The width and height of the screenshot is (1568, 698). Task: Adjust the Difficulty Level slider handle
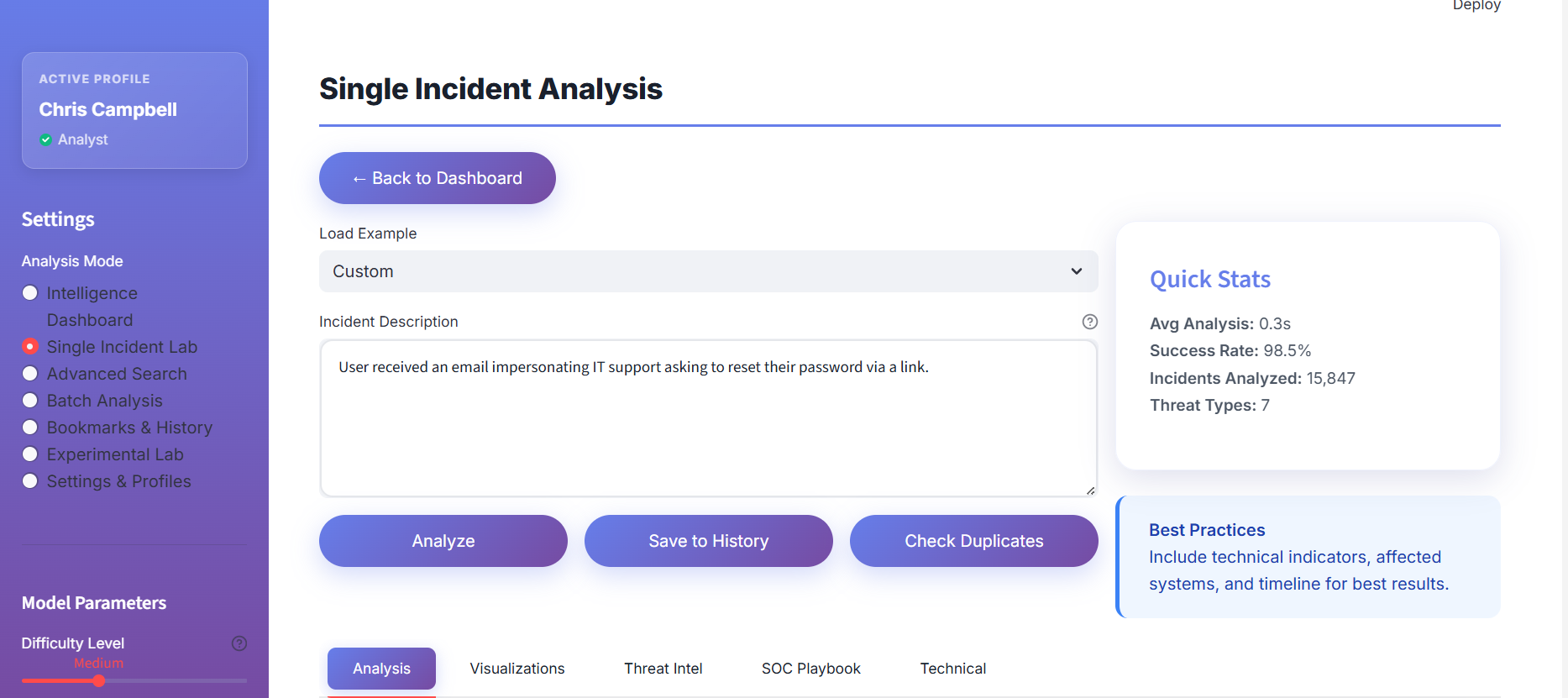99,680
